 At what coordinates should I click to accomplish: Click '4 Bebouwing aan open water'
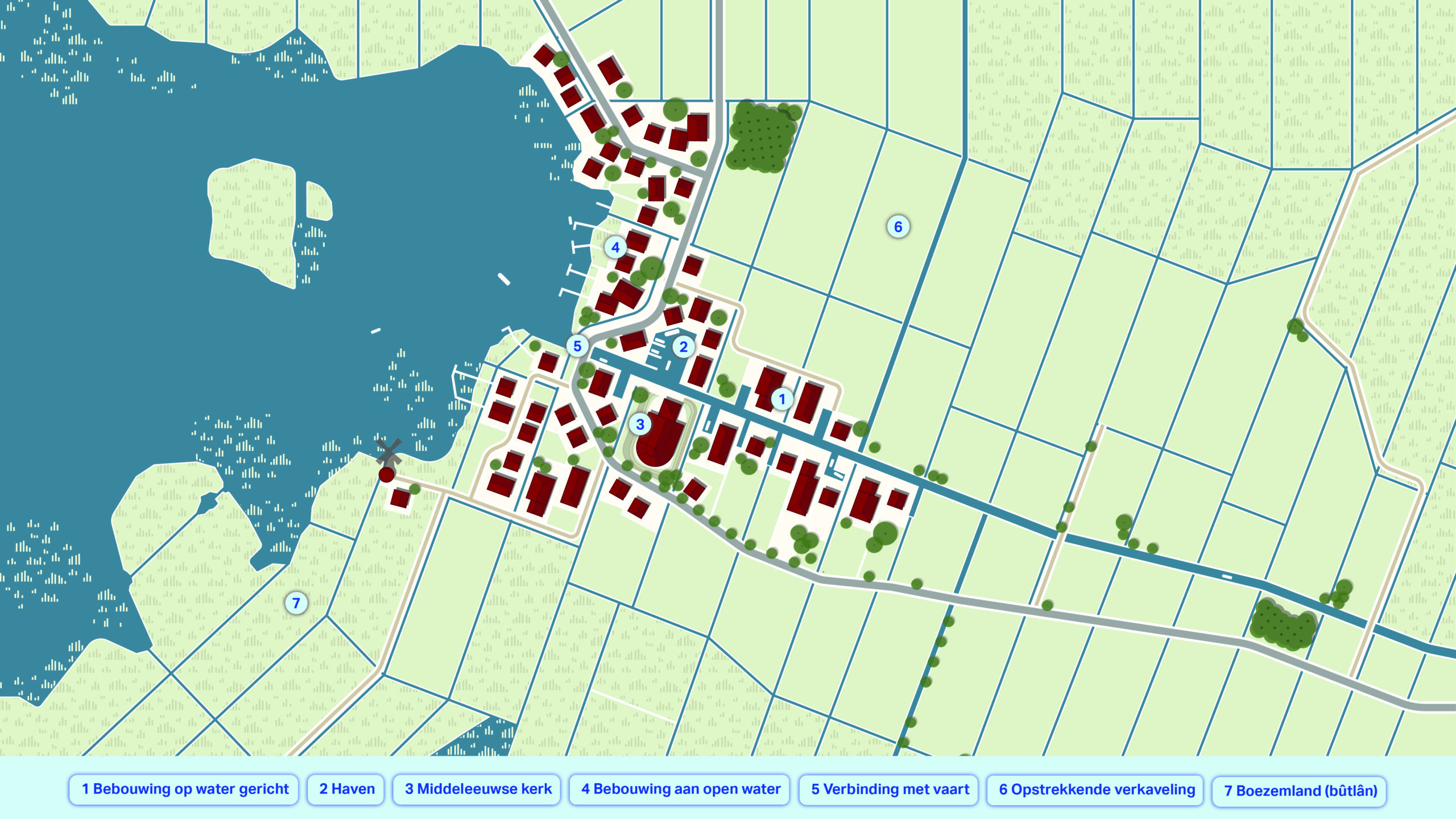point(680,789)
